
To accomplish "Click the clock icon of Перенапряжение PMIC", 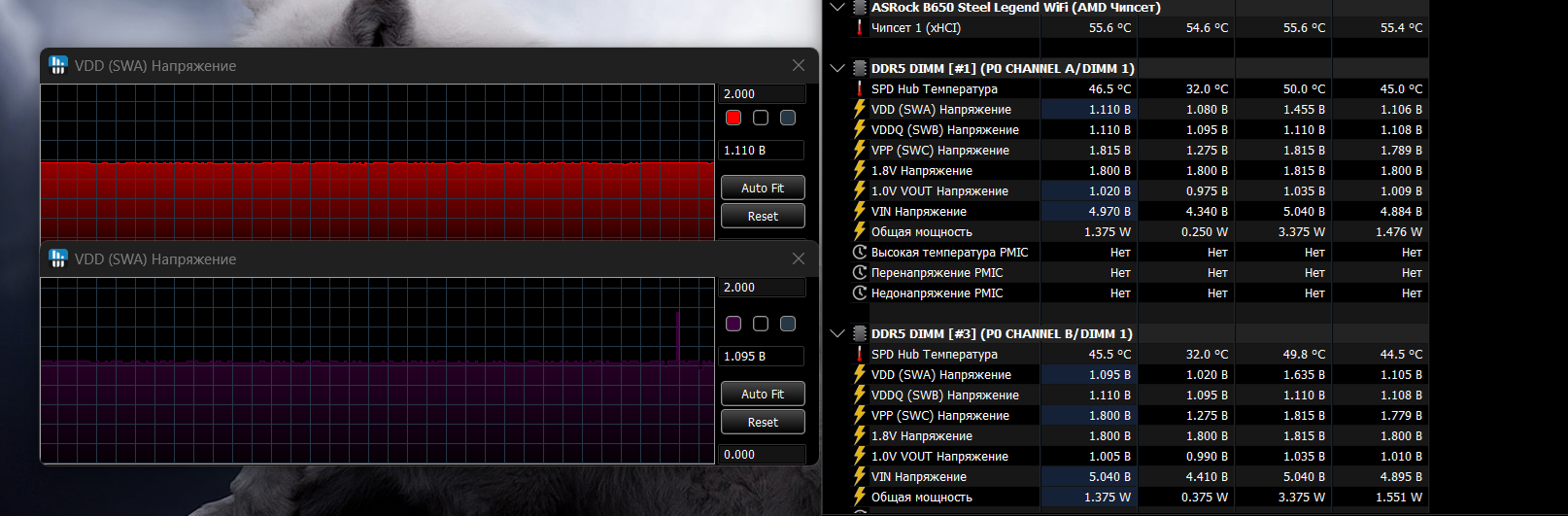I will click(860, 272).
